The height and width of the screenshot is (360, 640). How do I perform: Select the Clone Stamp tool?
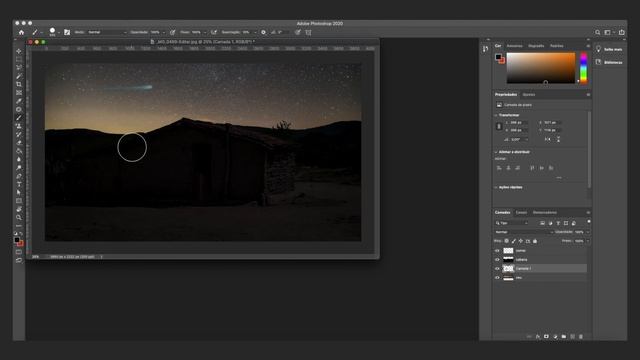tap(19, 126)
